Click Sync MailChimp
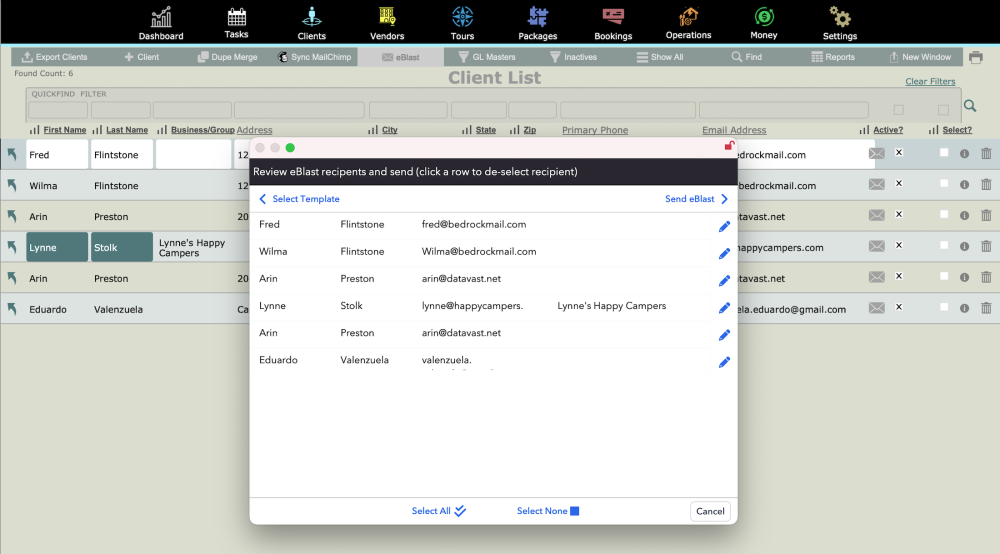Viewport: 1000px width, 554px height. [314, 57]
